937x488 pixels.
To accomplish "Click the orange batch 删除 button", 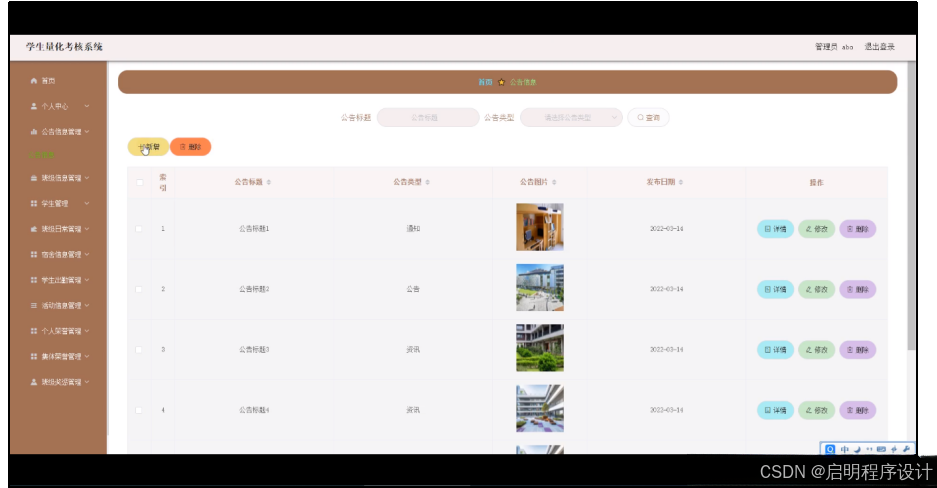I will point(191,147).
